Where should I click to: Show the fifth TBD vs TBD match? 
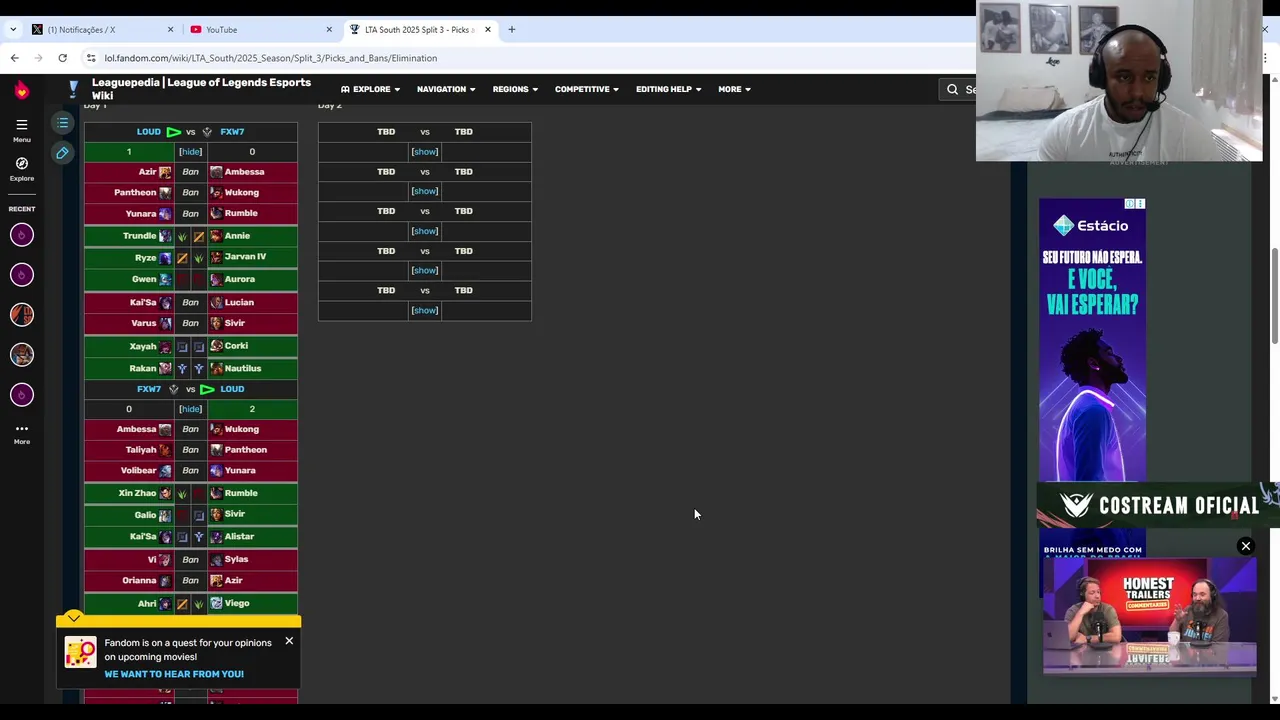pos(424,310)
